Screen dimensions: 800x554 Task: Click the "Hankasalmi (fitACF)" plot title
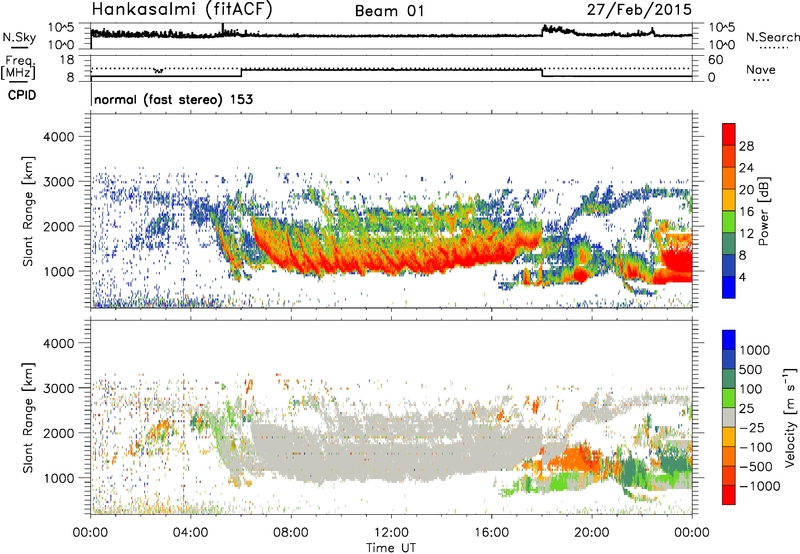[182, 10]
